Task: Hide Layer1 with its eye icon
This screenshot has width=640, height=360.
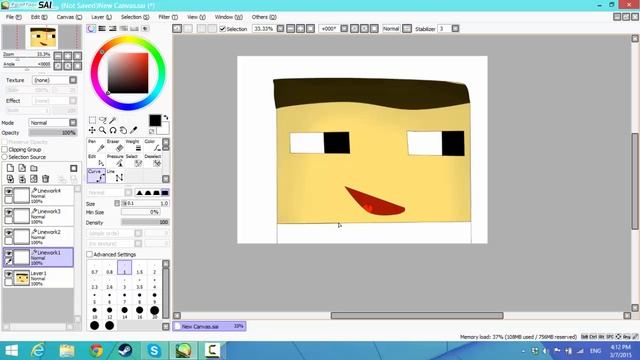Action: pyautogui.click(x=8, y=273)
